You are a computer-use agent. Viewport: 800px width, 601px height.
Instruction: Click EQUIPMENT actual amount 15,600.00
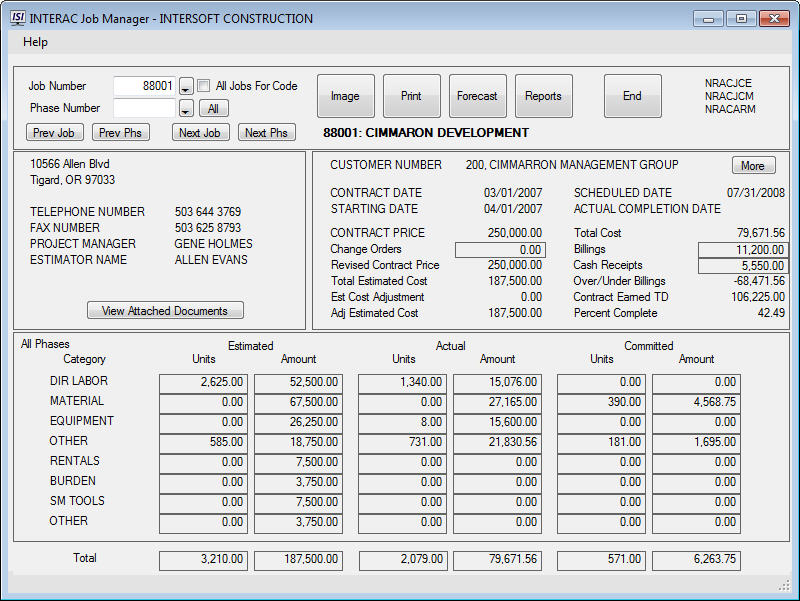[497, 423]
